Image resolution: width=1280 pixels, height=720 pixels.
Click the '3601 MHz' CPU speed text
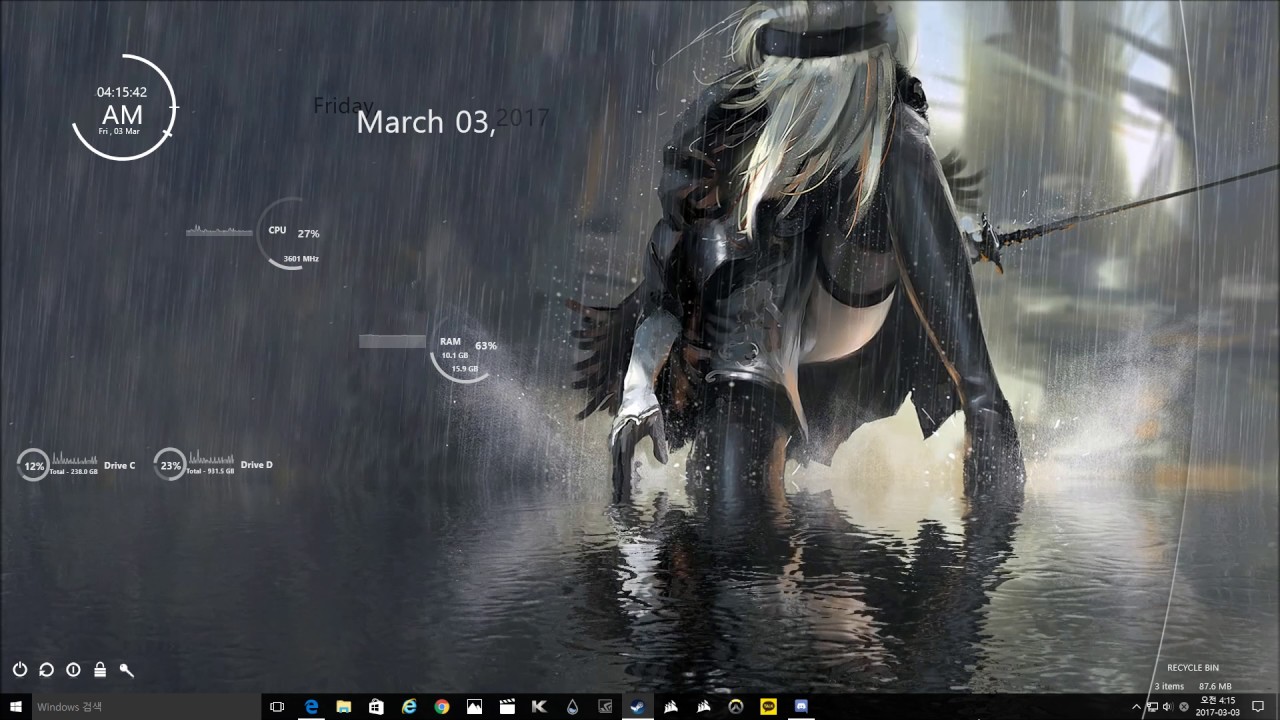[x=301, y=258]
